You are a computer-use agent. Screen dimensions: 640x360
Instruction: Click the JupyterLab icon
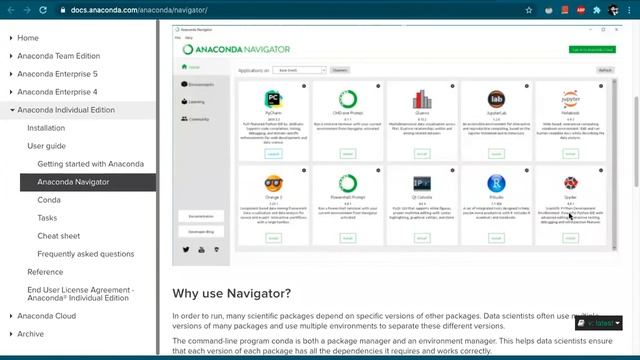point(496,99)
